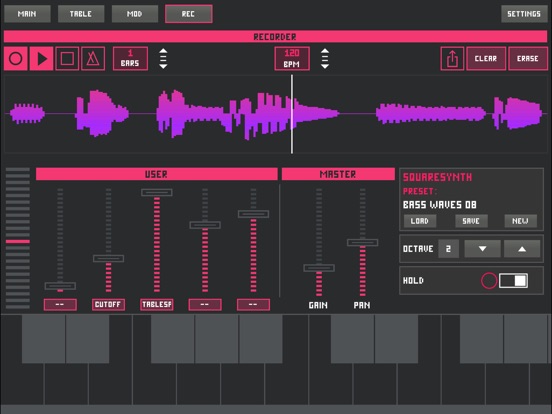Open the TABLESF assignment label
Image resolution: width=552 pixels, height=414 pixels.
(157, 305)
